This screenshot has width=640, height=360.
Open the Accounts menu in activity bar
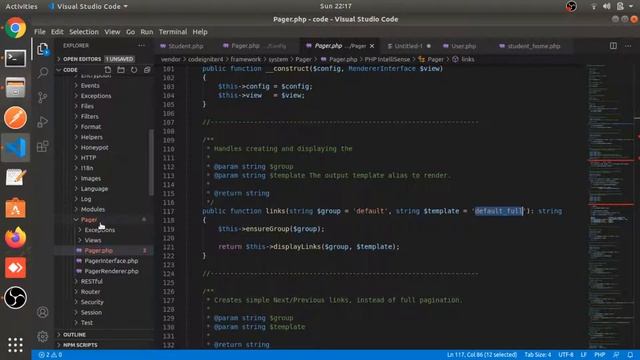pos(43,312)
